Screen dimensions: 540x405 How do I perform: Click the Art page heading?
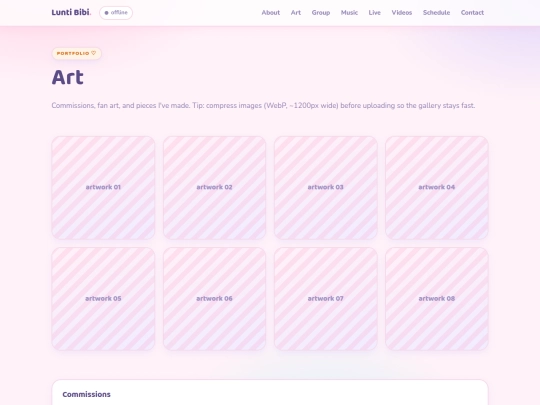tap(68, 77)
